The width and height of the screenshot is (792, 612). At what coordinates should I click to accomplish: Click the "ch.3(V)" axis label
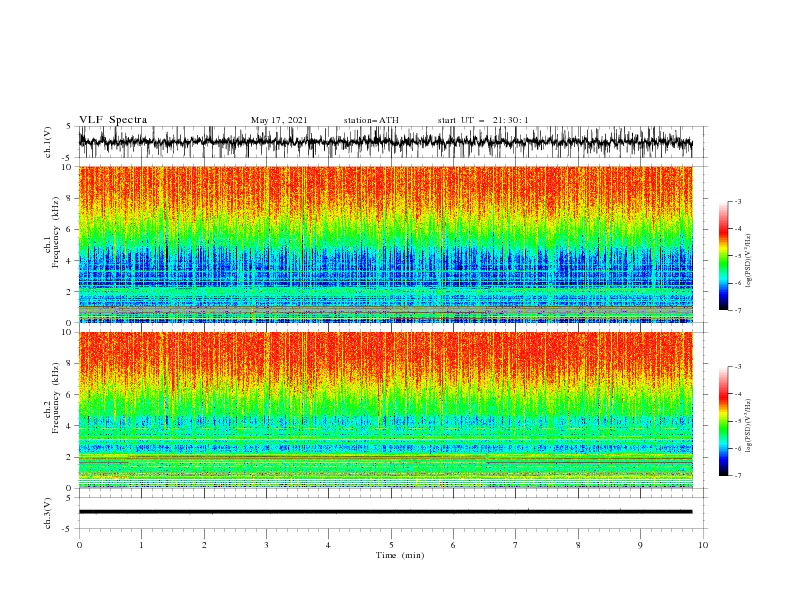(x=48, y=514)
